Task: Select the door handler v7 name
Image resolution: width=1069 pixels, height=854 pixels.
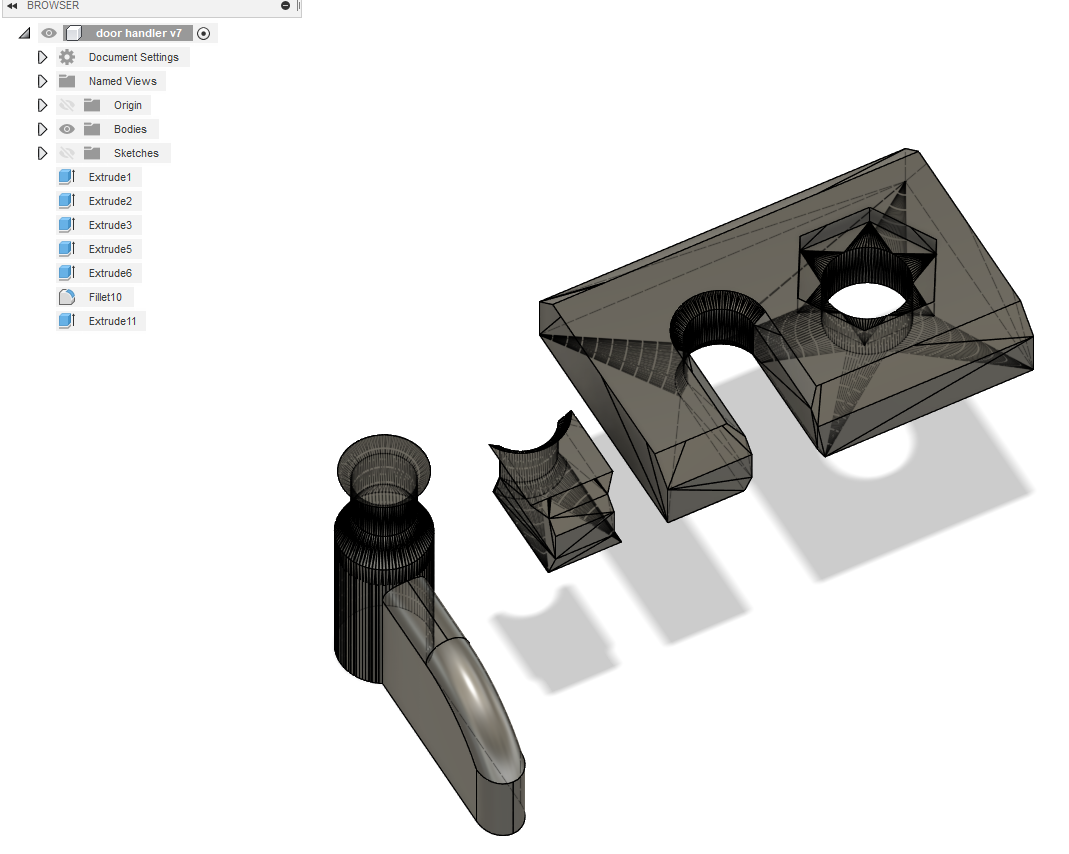Action: 139,33
